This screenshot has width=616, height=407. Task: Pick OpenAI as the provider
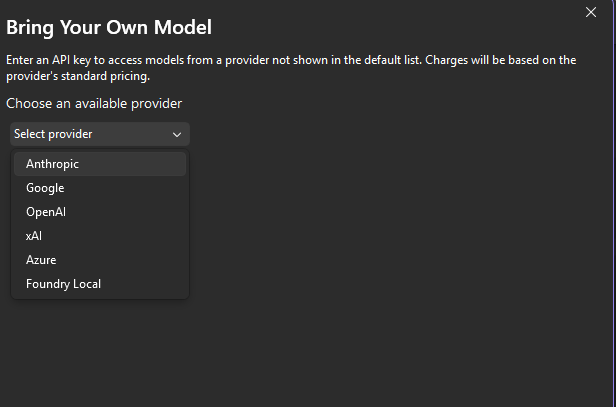pyautogui.click(x=100, y=212)
